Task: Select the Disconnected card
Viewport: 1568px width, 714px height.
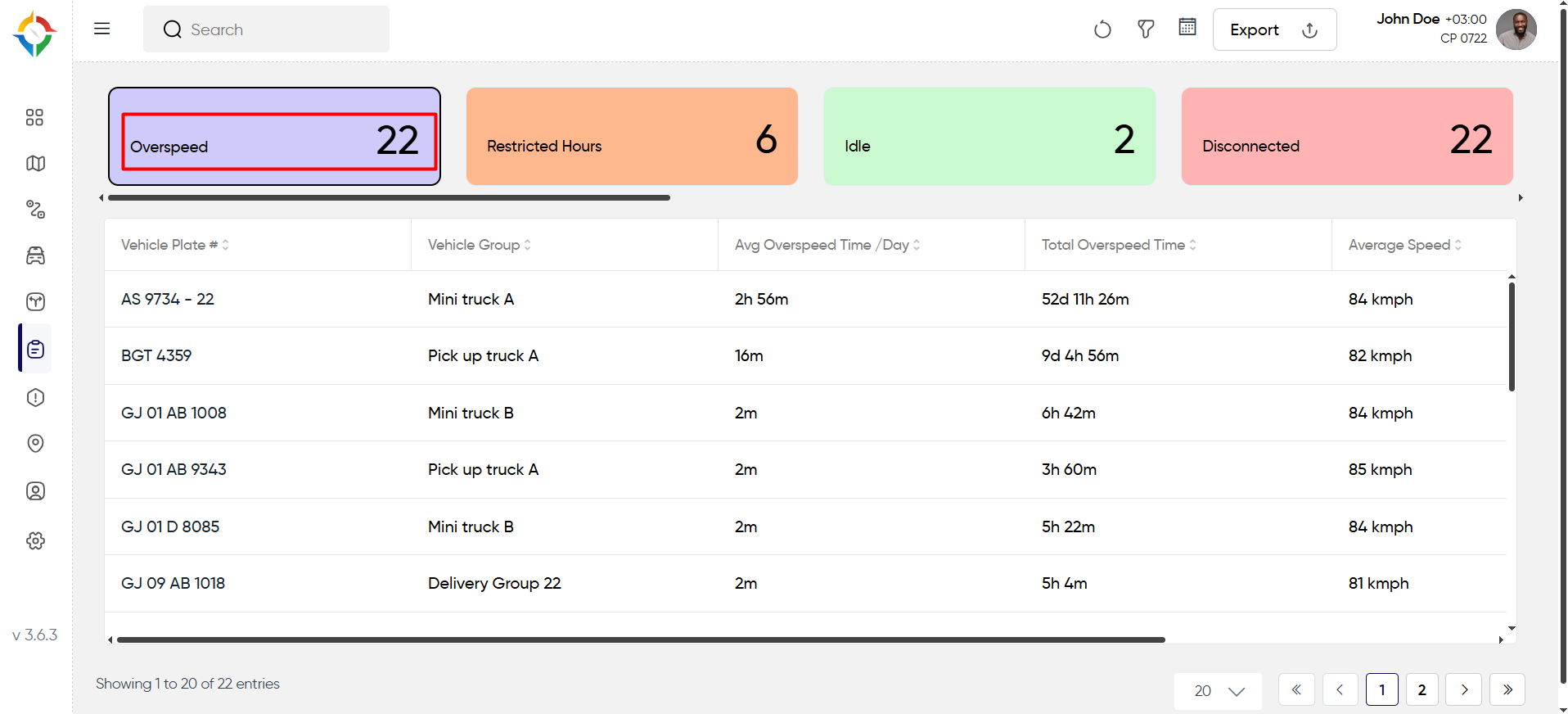Action: click(1347, 137)
